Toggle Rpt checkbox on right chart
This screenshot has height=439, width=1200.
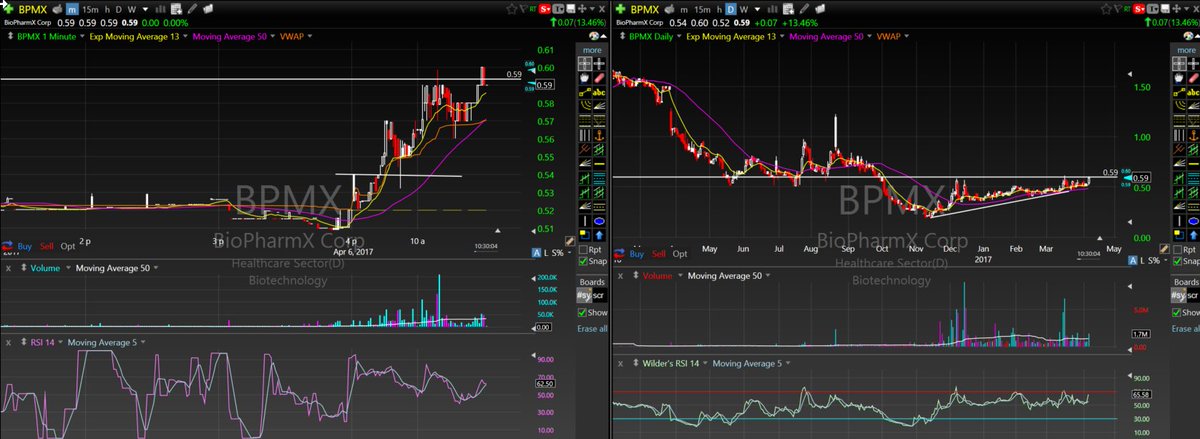click(1178, 250)
